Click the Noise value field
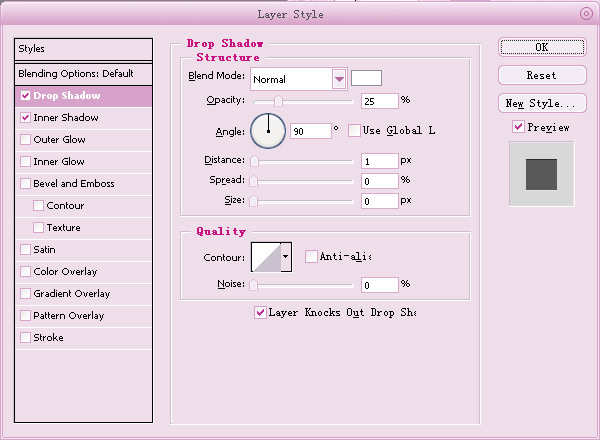The height and width of the screenshot is (440, 600). pos(380,285)
